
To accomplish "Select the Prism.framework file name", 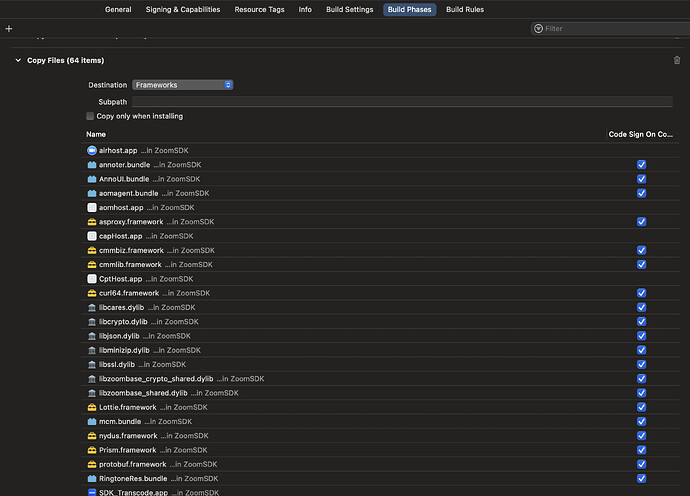I will (128, 450).
